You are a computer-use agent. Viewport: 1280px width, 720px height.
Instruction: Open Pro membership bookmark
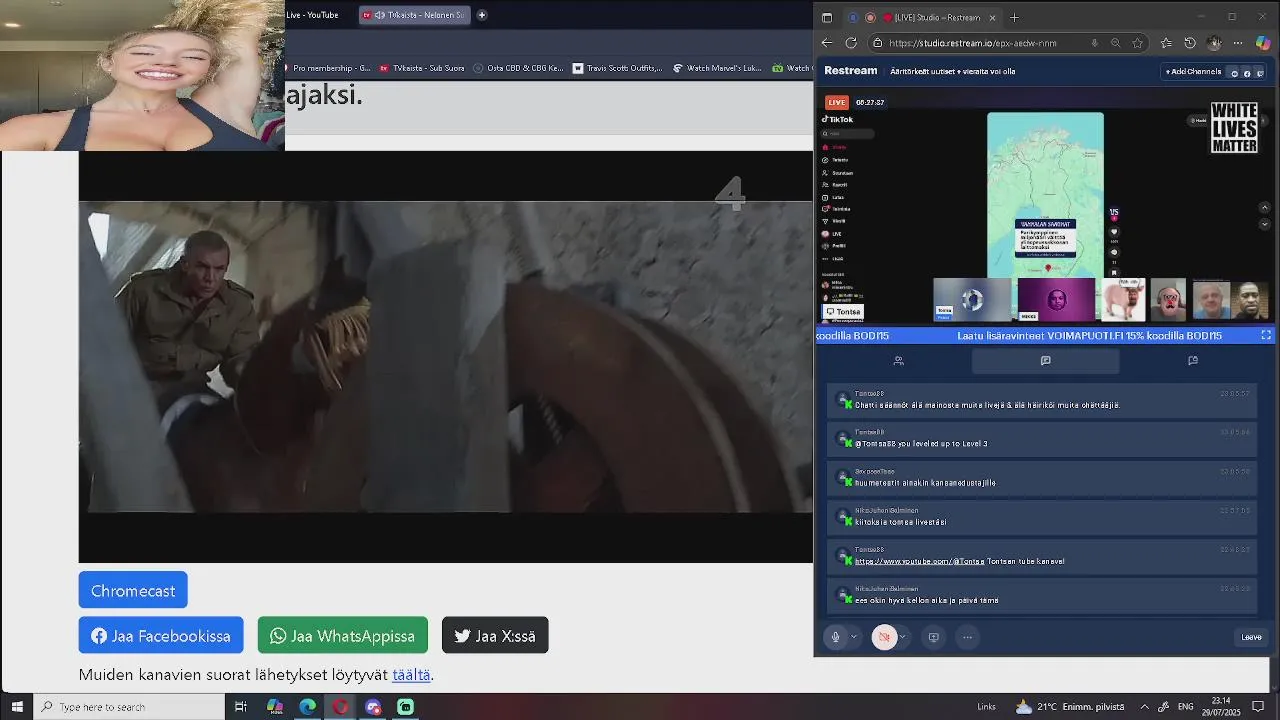[329, 68]
